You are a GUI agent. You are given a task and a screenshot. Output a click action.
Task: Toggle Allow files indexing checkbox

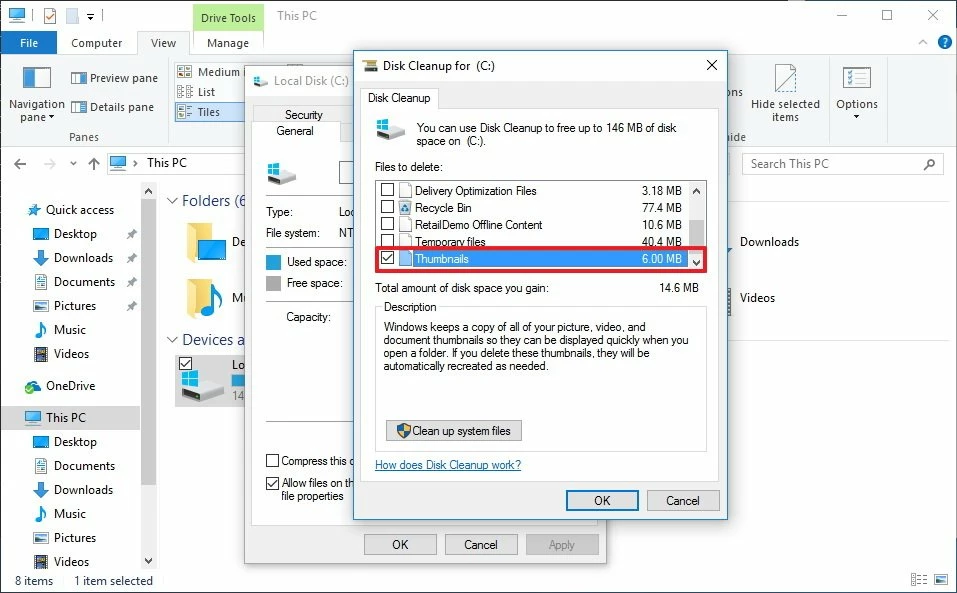(x=273, y=483)
